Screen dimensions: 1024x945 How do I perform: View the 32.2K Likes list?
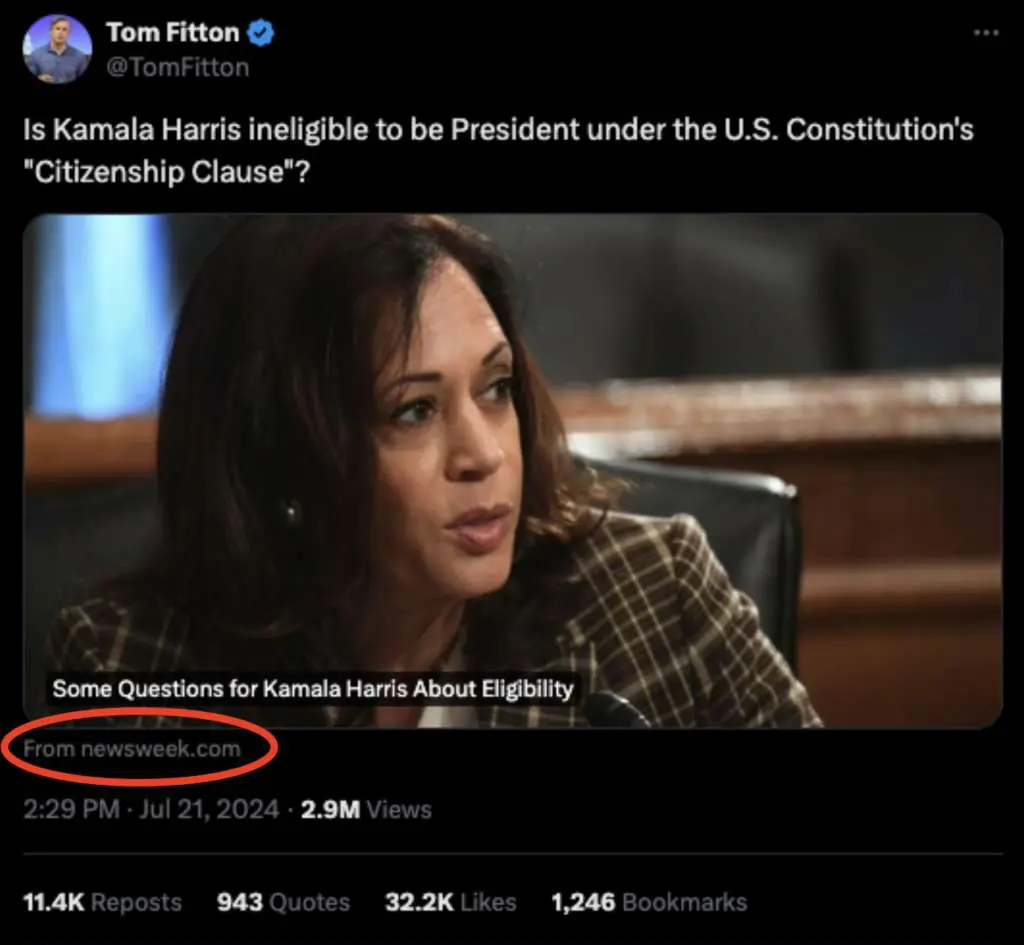(450, 902)
